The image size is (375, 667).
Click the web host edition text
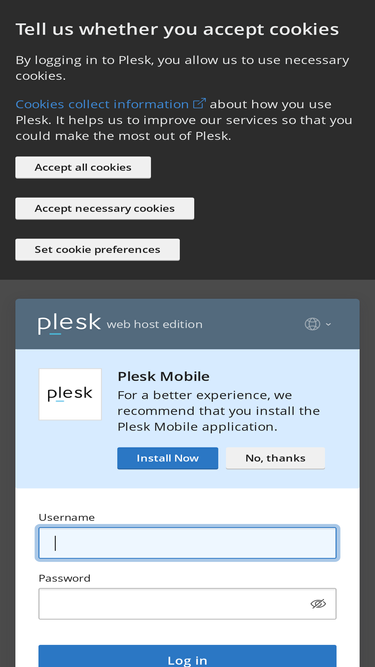click(155, 324)
